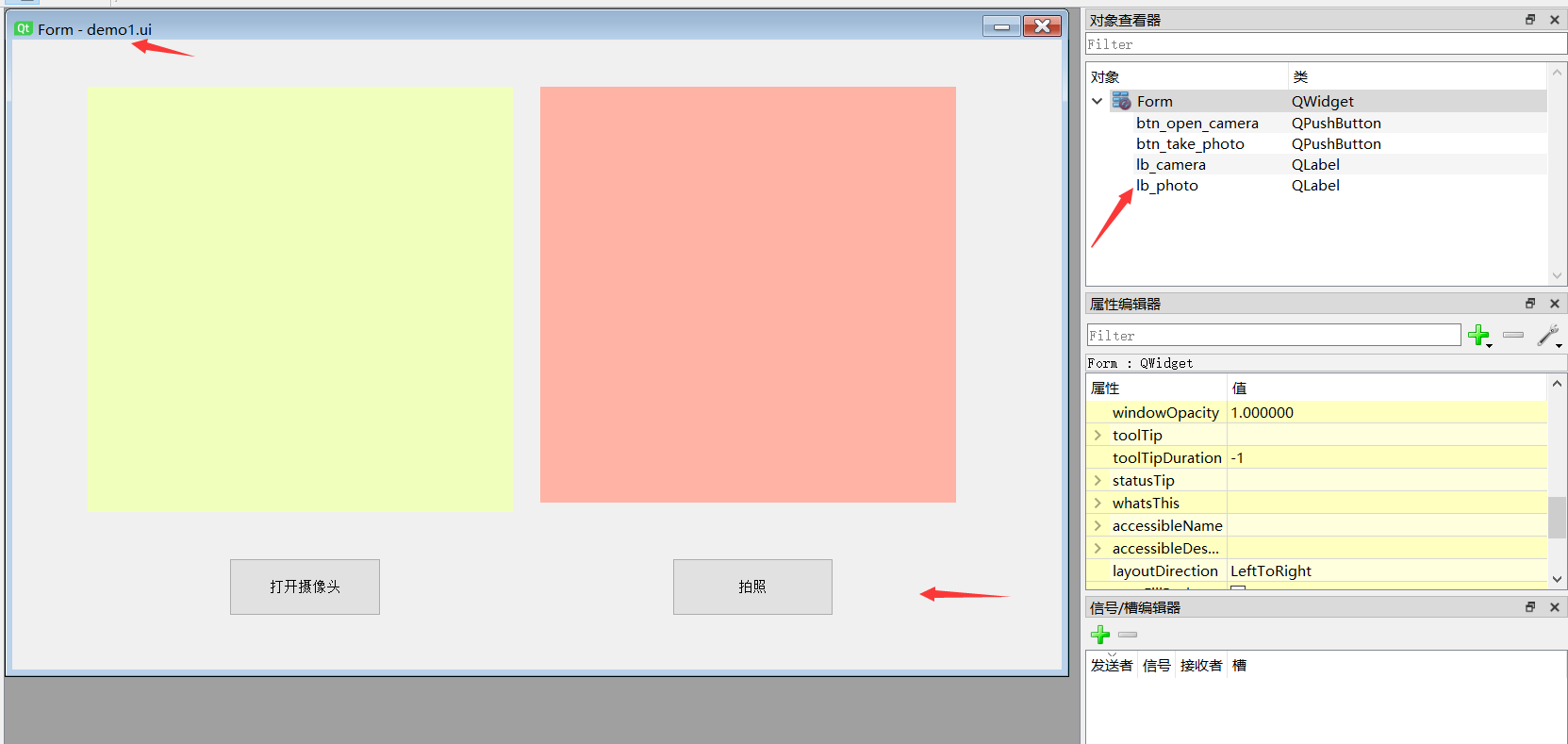Click QLabel class for lb_camera
Viewport: 1568px width, 744px height.
click(x=1315, y=164)
